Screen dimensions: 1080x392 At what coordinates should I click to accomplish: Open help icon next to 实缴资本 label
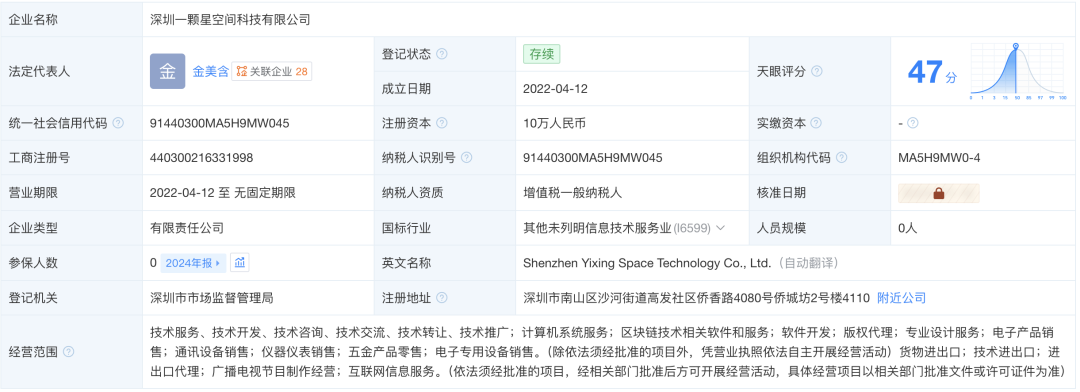coord(817,123)
